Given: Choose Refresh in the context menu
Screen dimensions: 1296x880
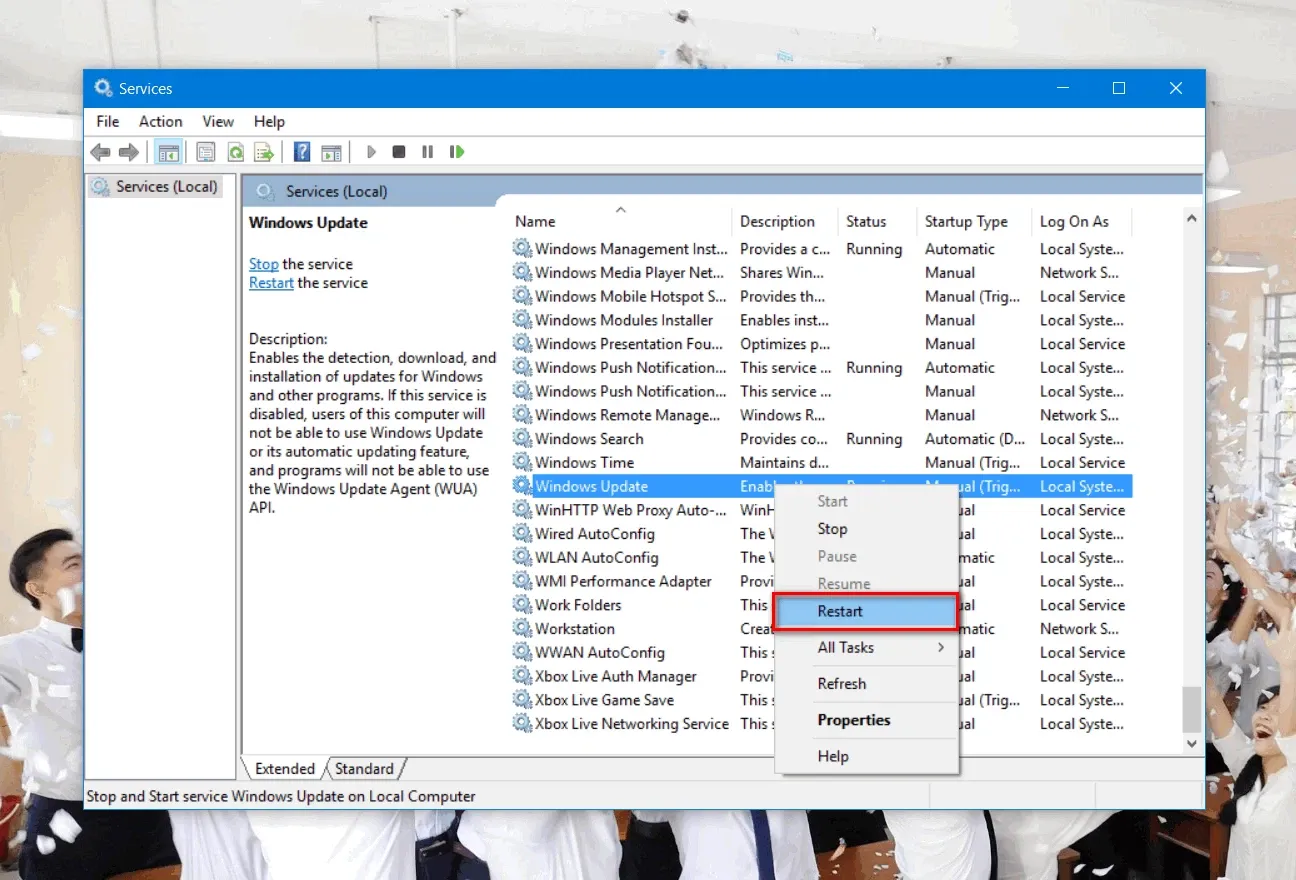Looking at the screenshot, I should coord(867,684).
